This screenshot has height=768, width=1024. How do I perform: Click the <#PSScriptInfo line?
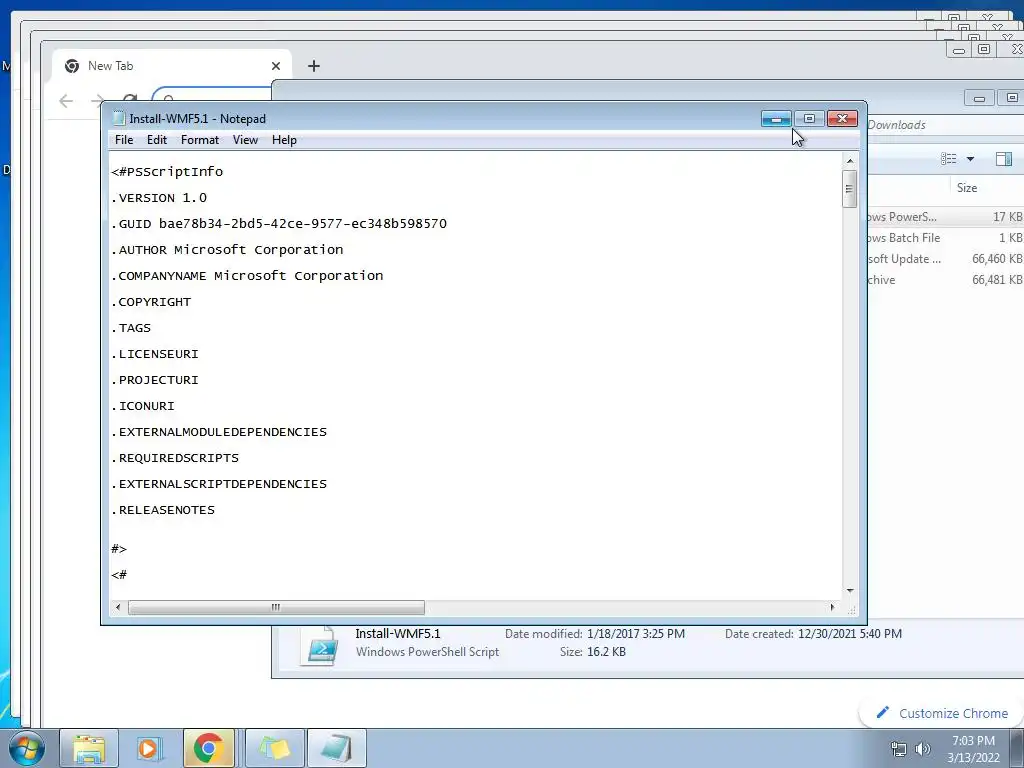167,172
